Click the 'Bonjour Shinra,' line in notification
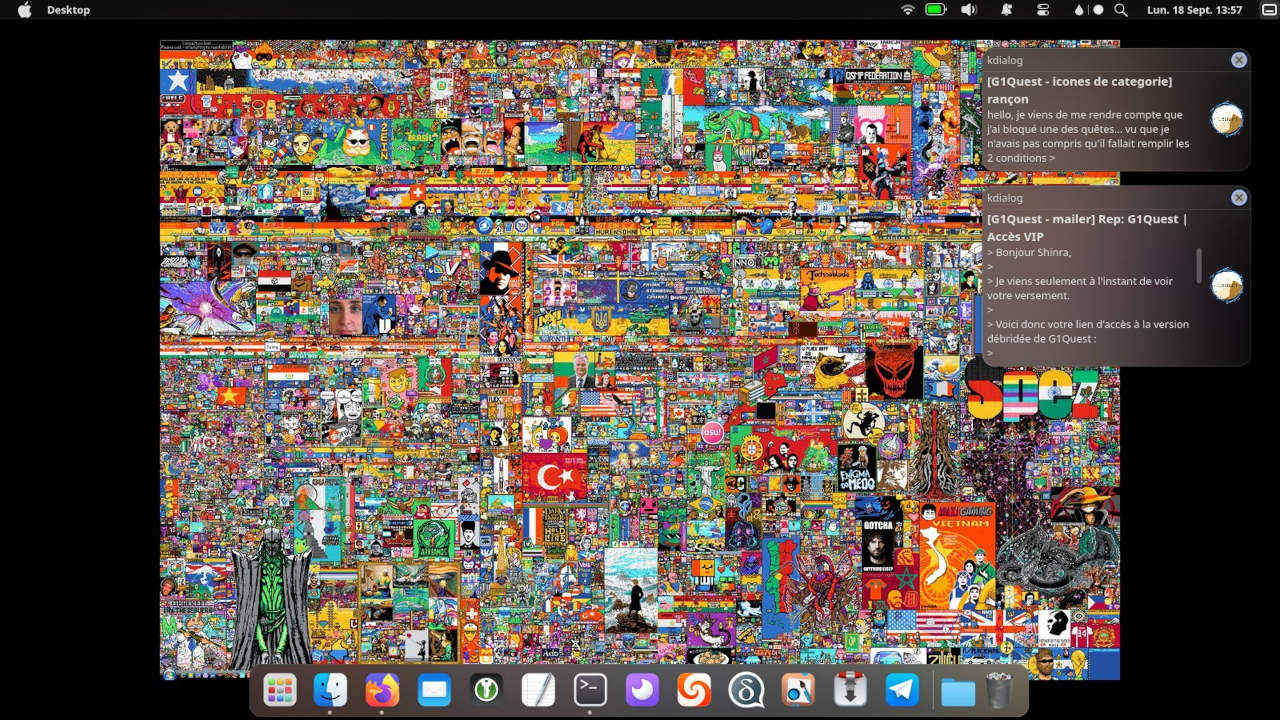1280x720 pixels. click(1029, 252)
